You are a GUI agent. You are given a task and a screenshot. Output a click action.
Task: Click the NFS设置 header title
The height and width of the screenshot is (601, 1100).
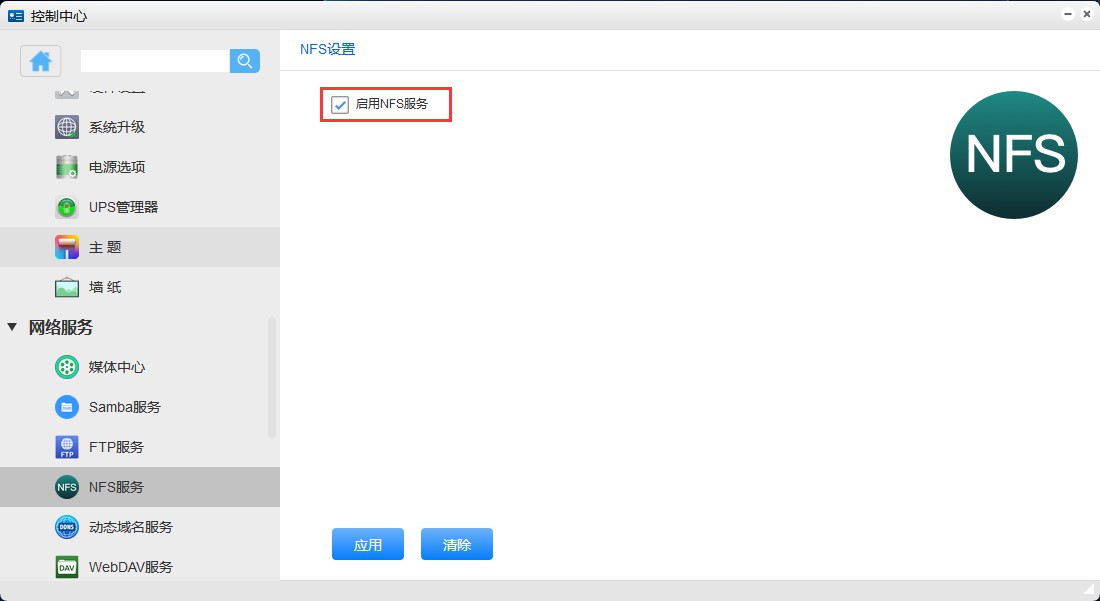point(327,49)
